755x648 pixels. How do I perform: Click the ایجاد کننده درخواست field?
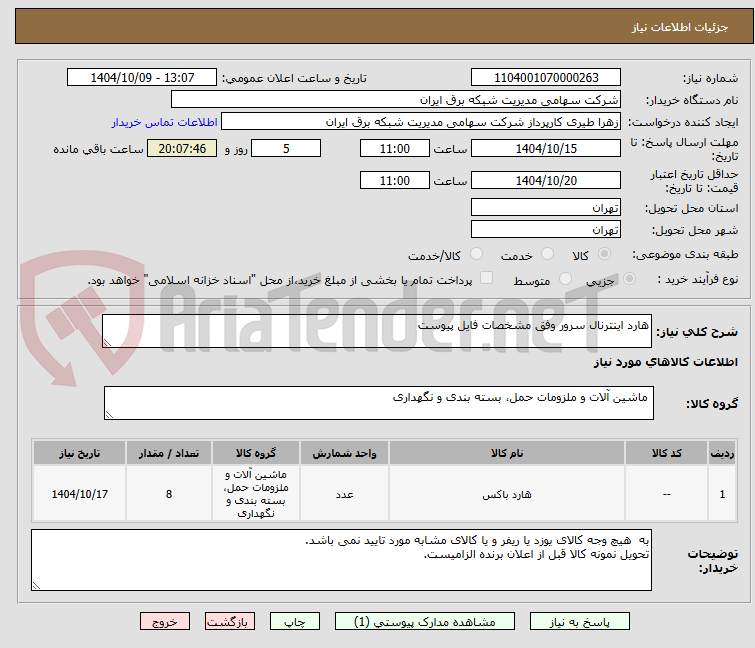point(421,122)
